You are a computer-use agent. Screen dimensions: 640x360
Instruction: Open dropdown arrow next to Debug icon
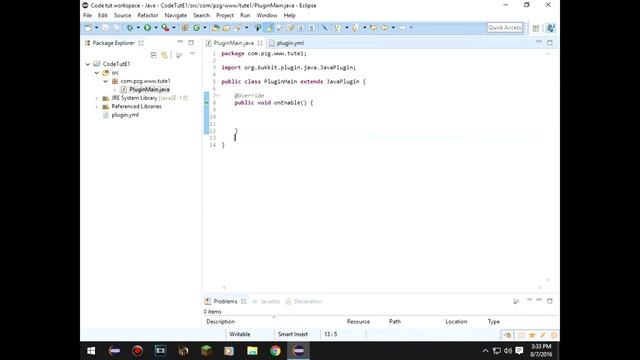click(138, 28)
